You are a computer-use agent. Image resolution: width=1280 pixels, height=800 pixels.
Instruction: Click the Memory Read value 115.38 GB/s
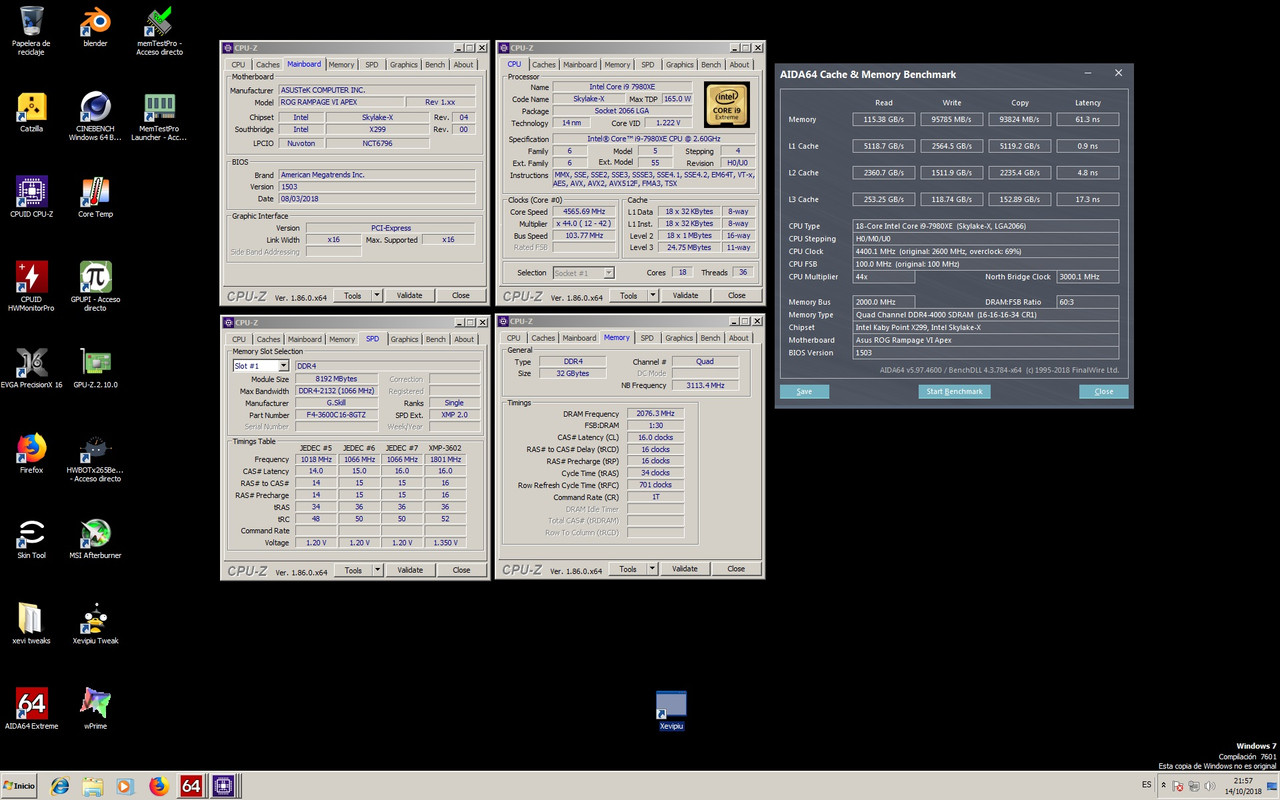click(x=883, y=120)
